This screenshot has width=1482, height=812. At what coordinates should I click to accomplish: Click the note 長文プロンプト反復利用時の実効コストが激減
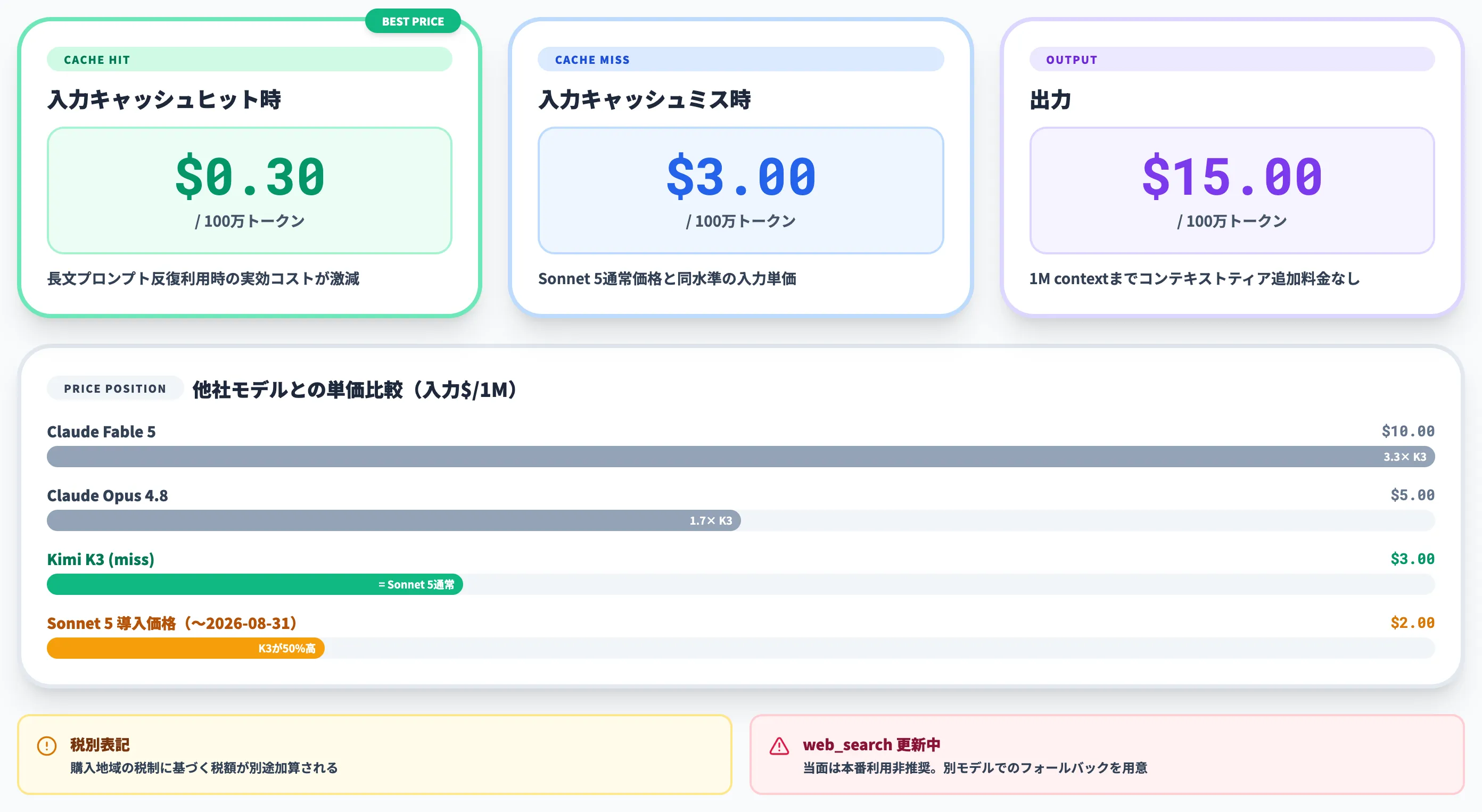203,278
